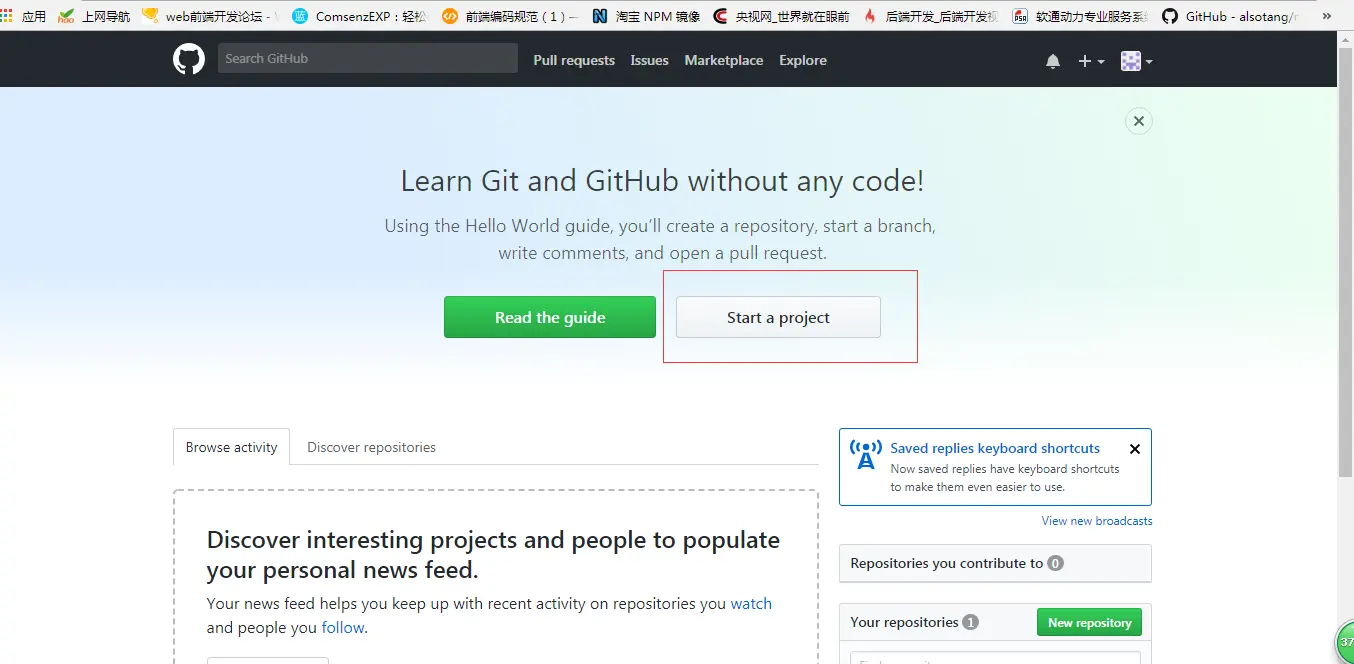This screenshot has width=1354, height=664.
Task: Click the Your repositories count badge 1
Action: click(x=970, y=622)
